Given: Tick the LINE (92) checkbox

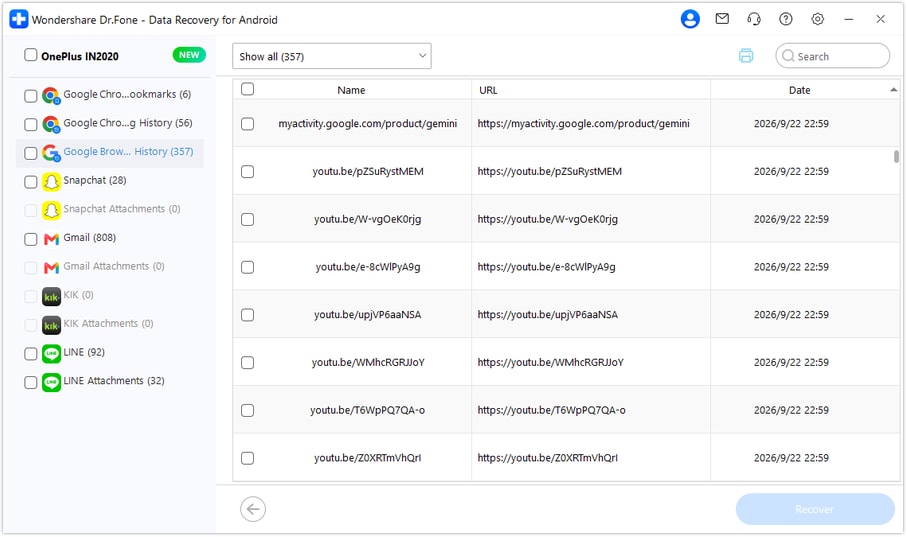Looking at the screenshot, I should [31, 354].
